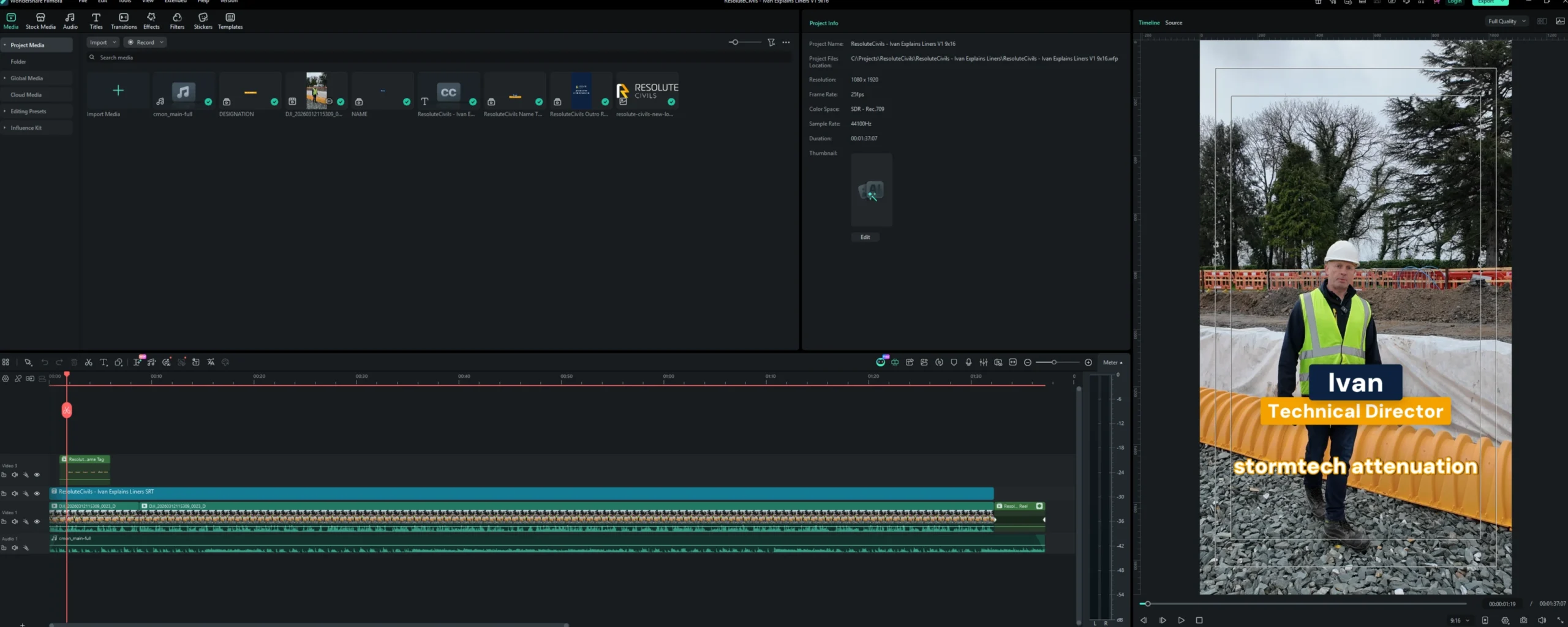Open the preview image compare icon

click(1560, 21)
